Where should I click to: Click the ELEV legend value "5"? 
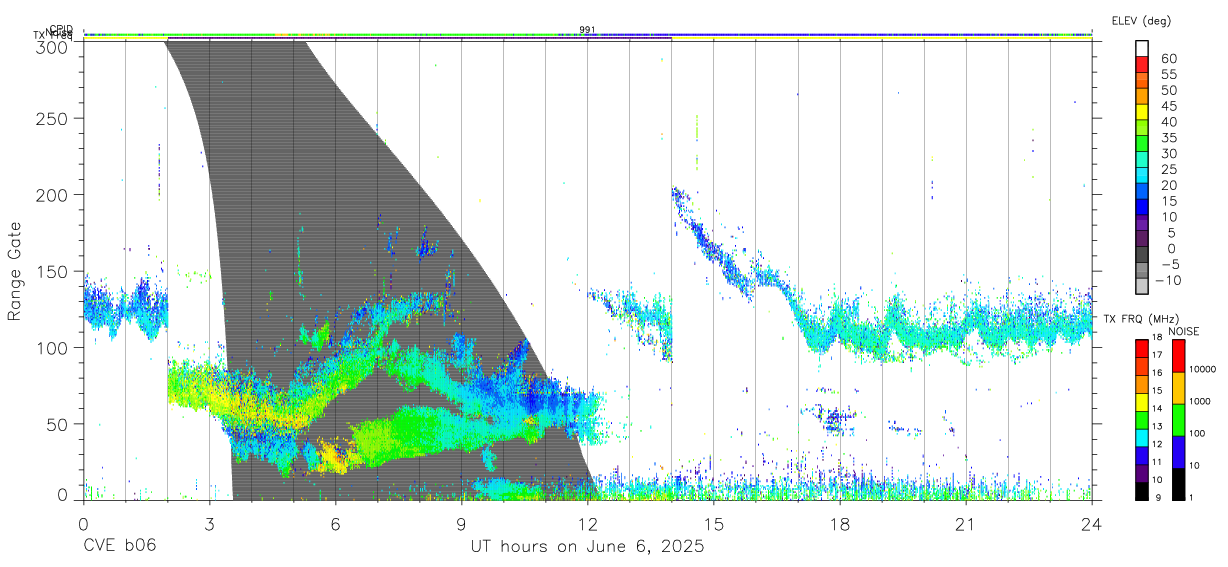(1171, 233)
